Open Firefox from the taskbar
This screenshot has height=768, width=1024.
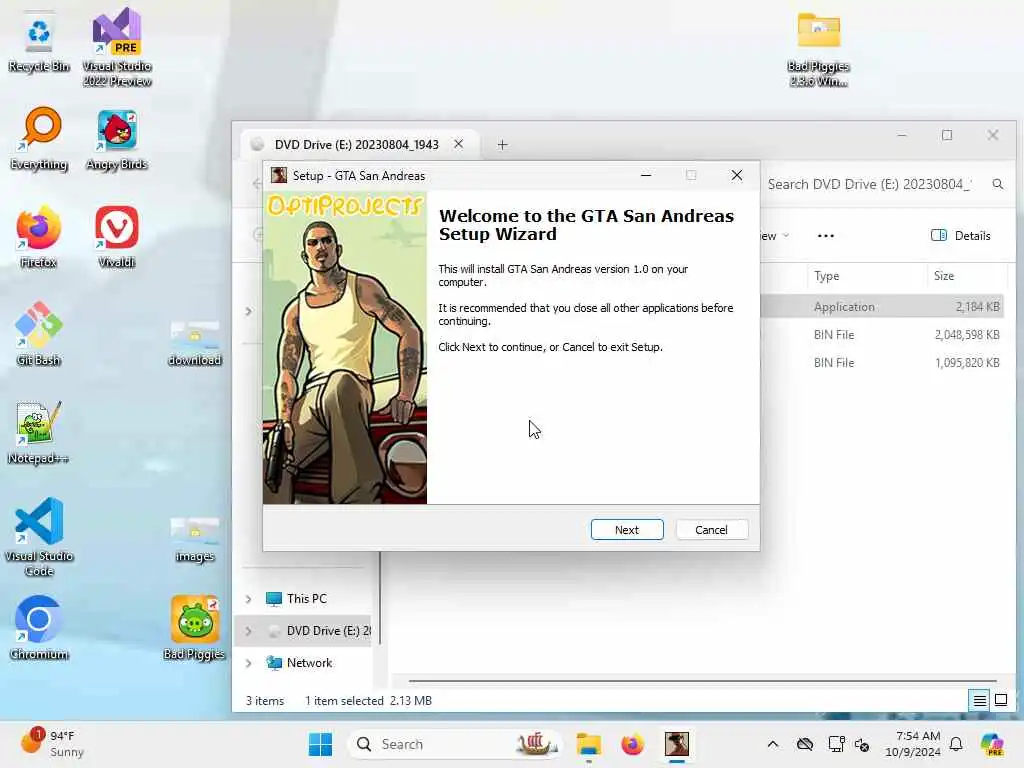pos(632,744)
